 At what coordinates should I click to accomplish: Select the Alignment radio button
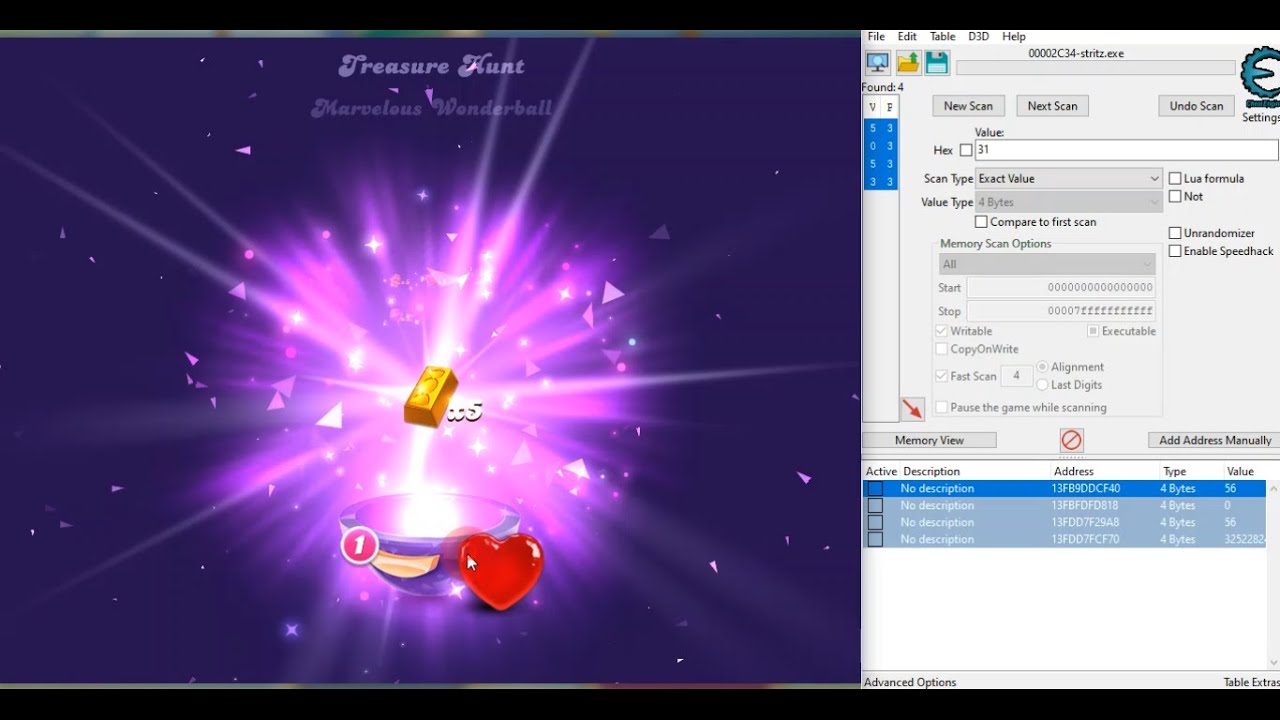tap(1043, 367)
